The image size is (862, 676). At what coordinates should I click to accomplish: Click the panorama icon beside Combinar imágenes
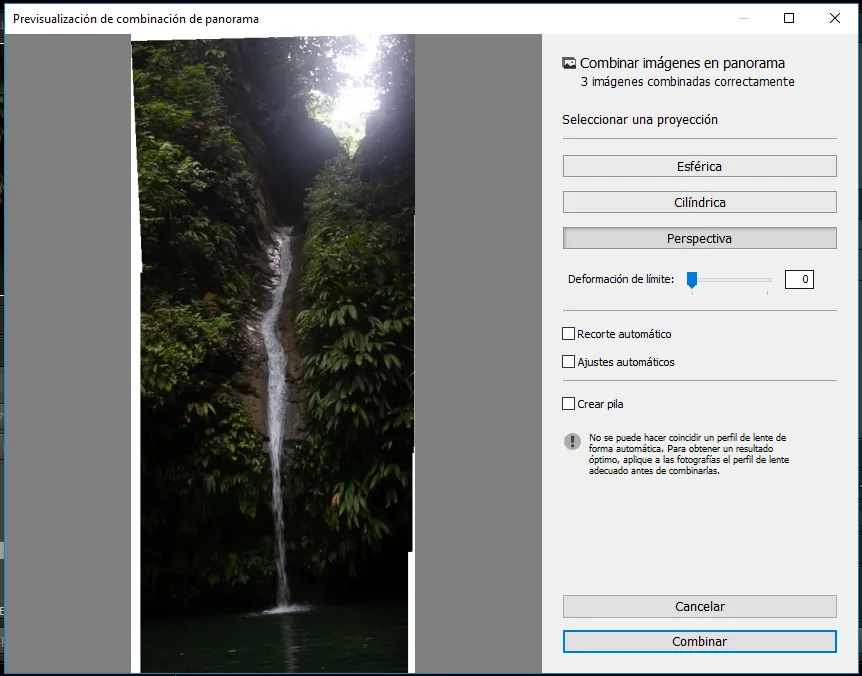(x=569, y=63)
